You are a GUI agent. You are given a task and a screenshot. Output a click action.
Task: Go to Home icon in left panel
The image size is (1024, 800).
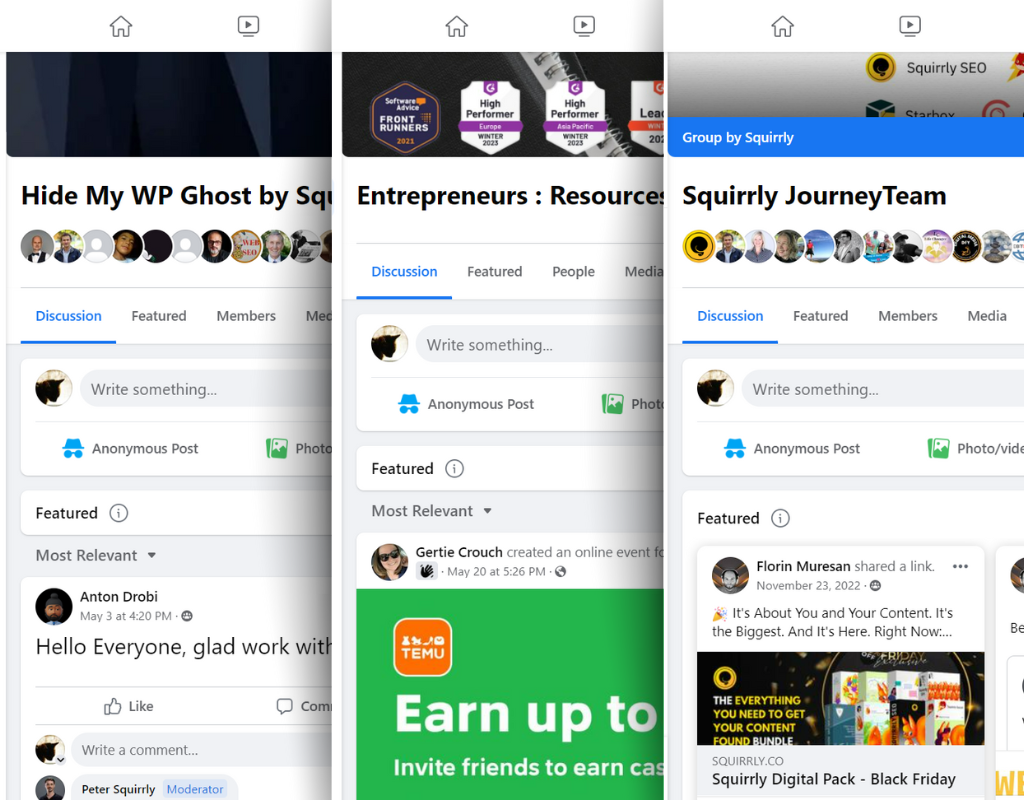121,26
